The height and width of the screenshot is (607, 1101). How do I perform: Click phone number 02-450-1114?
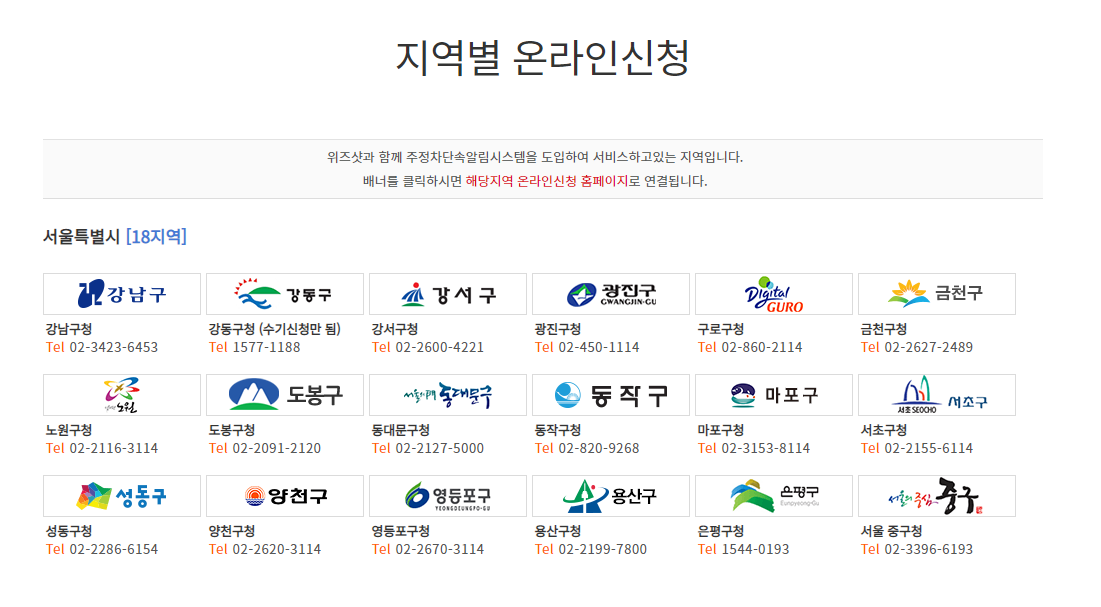click(599, 347)
